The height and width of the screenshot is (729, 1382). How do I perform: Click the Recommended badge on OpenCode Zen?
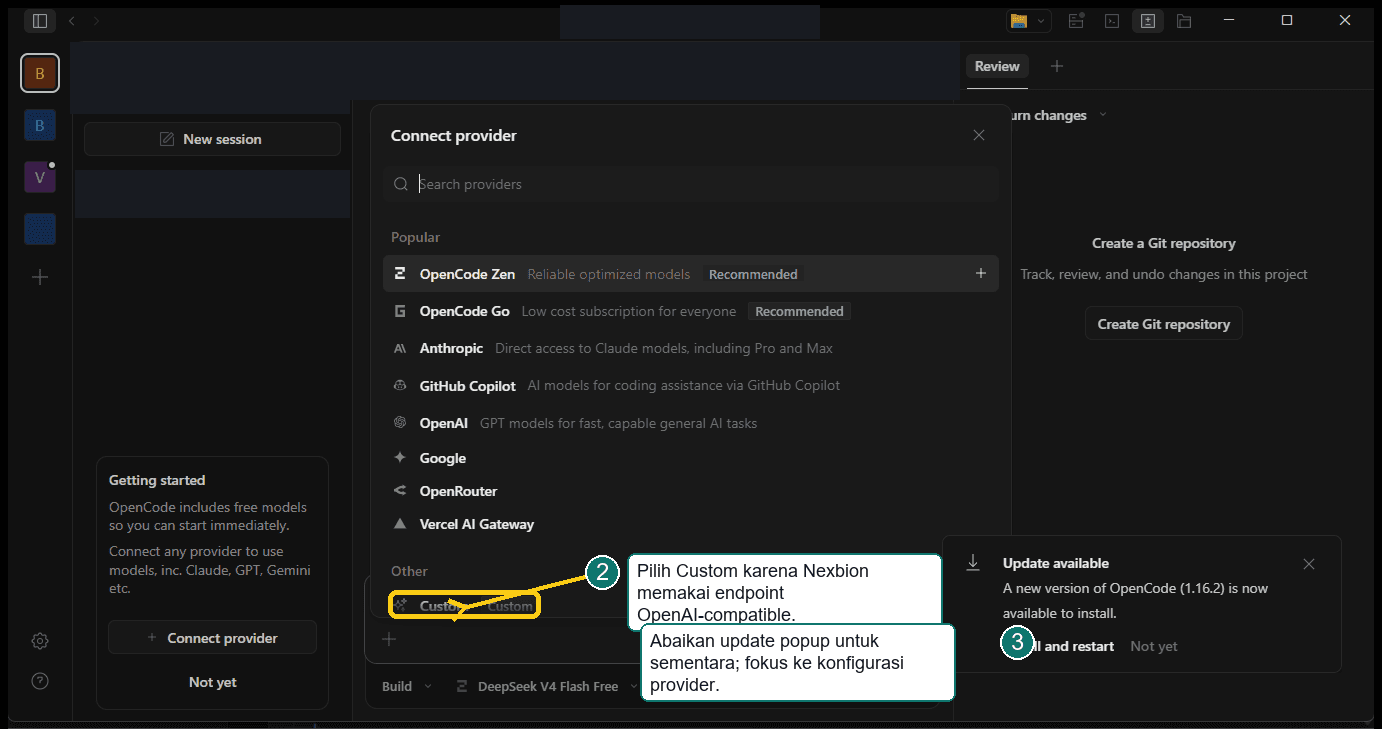pos(753,274)
